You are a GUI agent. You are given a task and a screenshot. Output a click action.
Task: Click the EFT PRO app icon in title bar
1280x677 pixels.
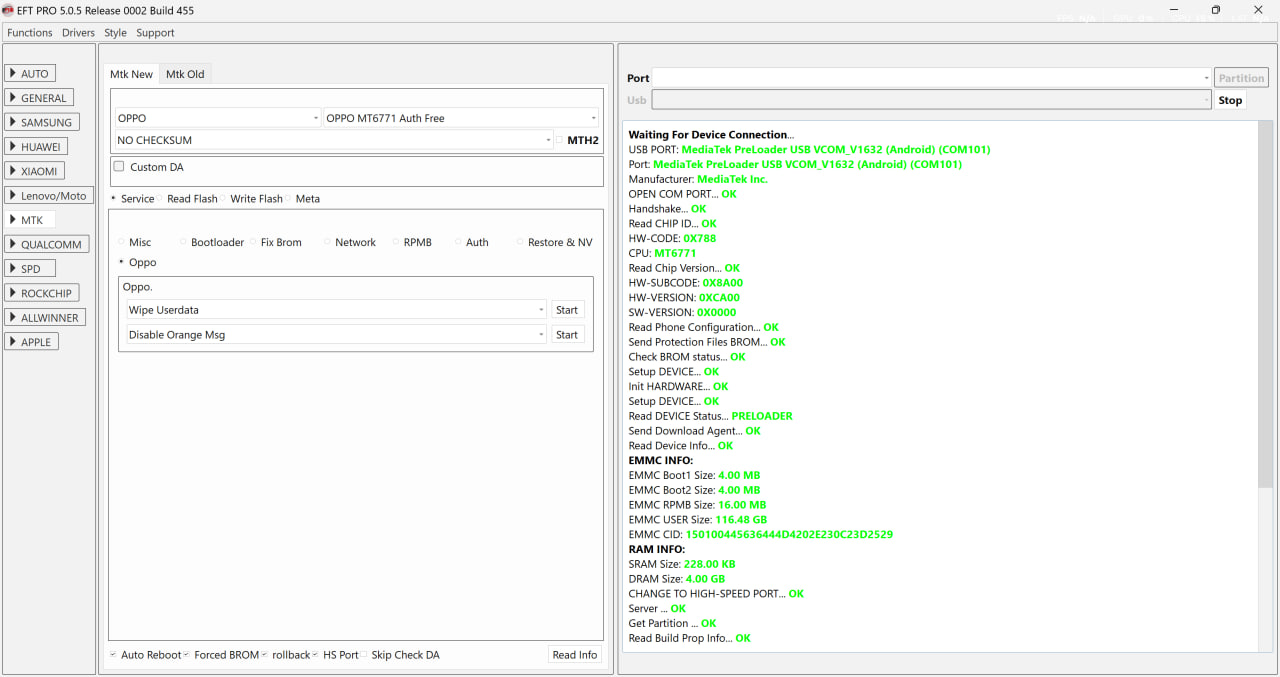8,10
